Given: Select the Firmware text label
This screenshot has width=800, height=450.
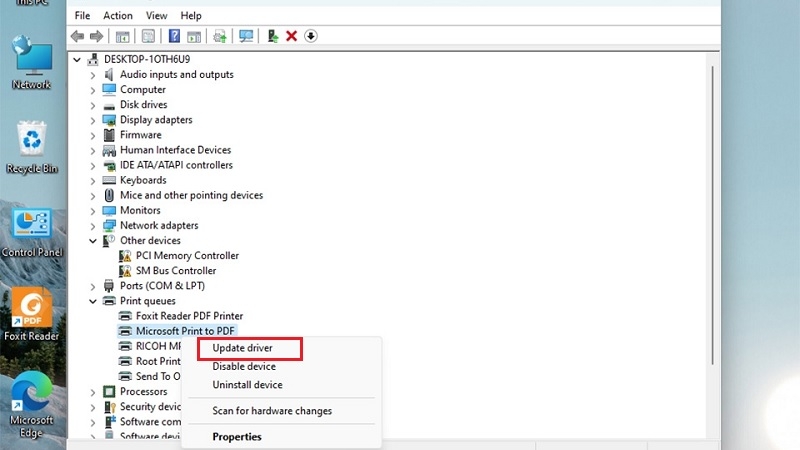Looking at the screenshot, I should (141, 135).
